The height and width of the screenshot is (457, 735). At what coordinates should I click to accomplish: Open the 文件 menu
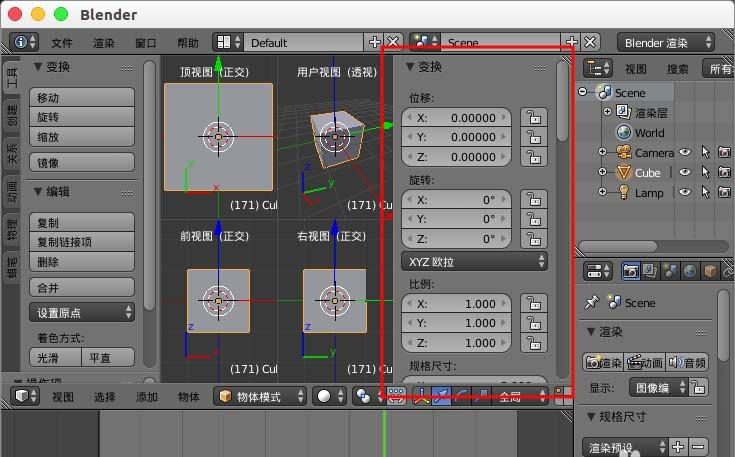(62, 43)
